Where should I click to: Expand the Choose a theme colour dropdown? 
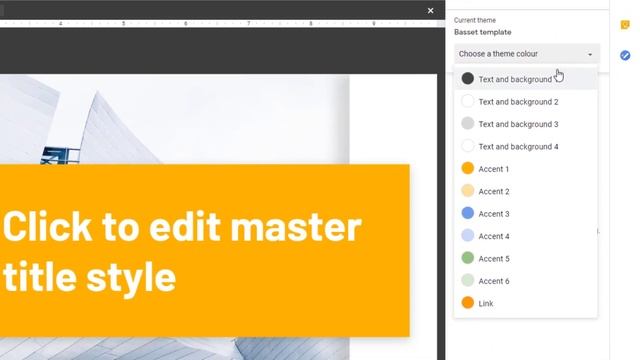click(x=527, y=54)
